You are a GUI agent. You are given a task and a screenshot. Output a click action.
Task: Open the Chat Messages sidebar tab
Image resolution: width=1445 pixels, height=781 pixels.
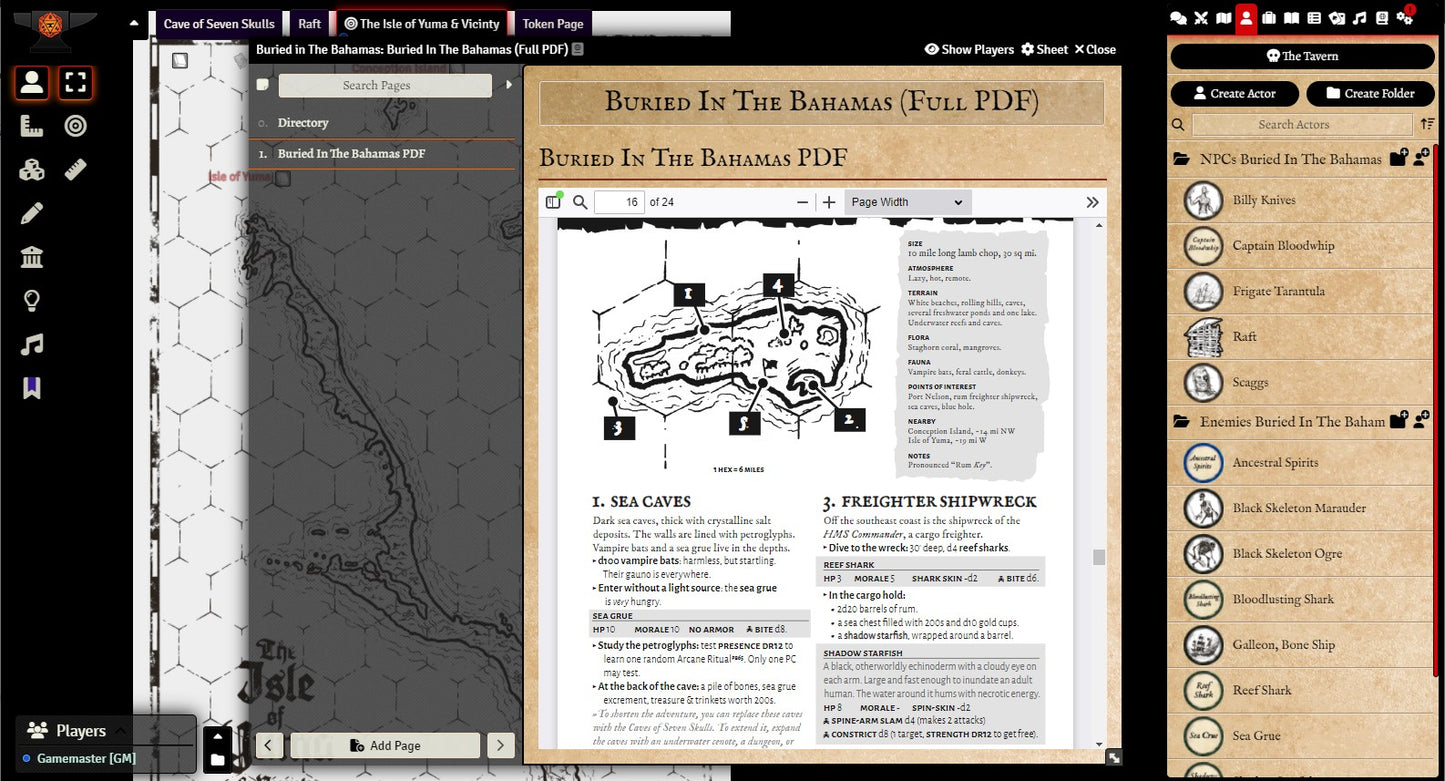pyautogui.click(x=1179, y=18)
